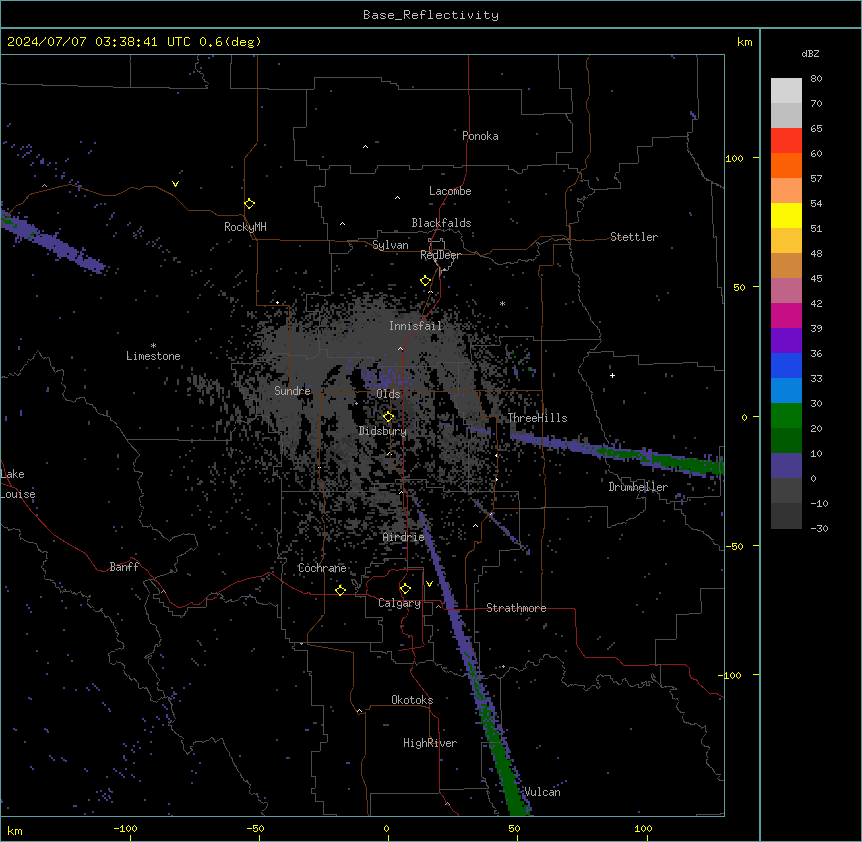Click the ThreeHills label
This screenshot has height=842, width=862.
pyautogui.click(x=537, y=418)
